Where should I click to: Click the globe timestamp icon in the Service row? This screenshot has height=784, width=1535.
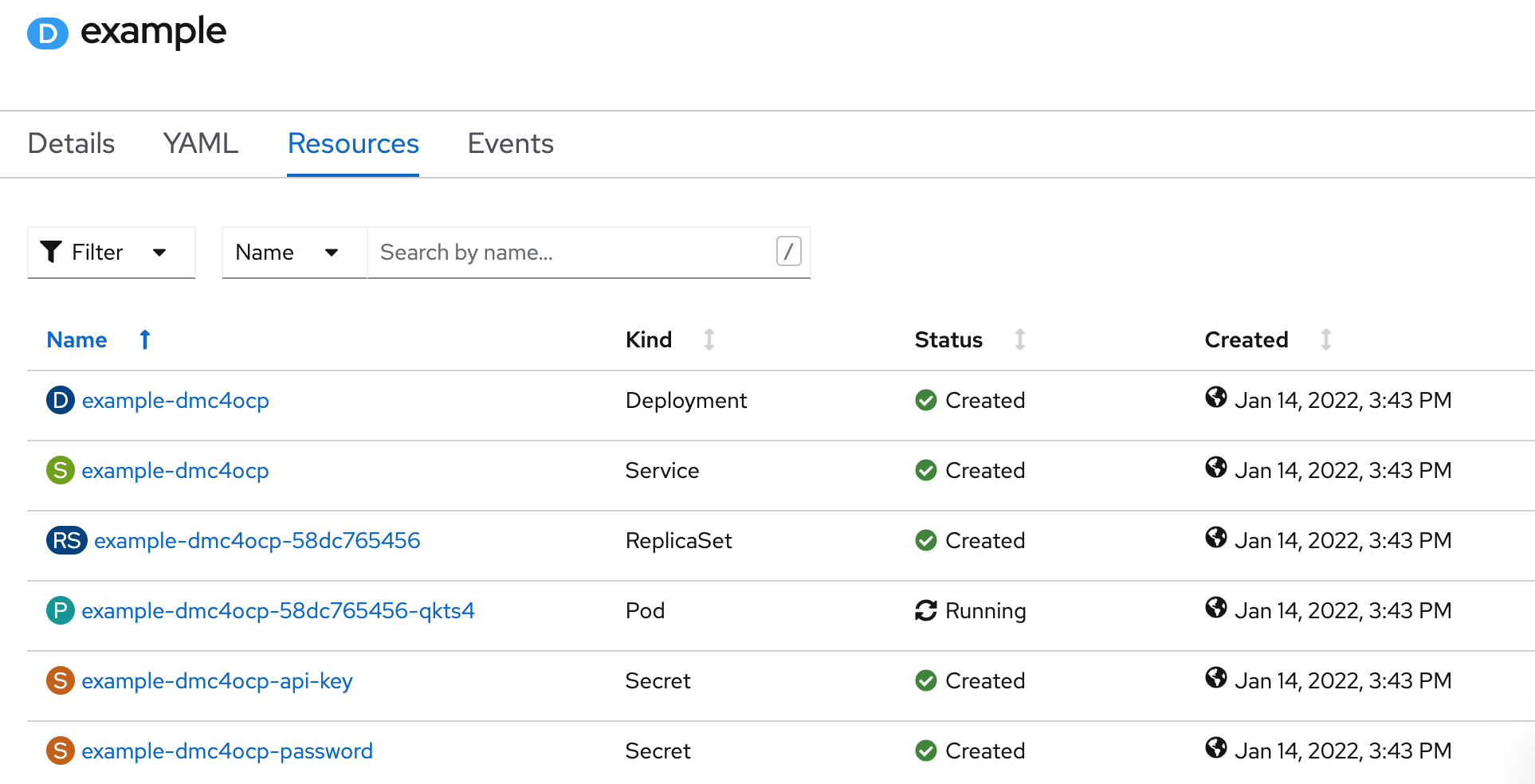[x=1216, y=468]
